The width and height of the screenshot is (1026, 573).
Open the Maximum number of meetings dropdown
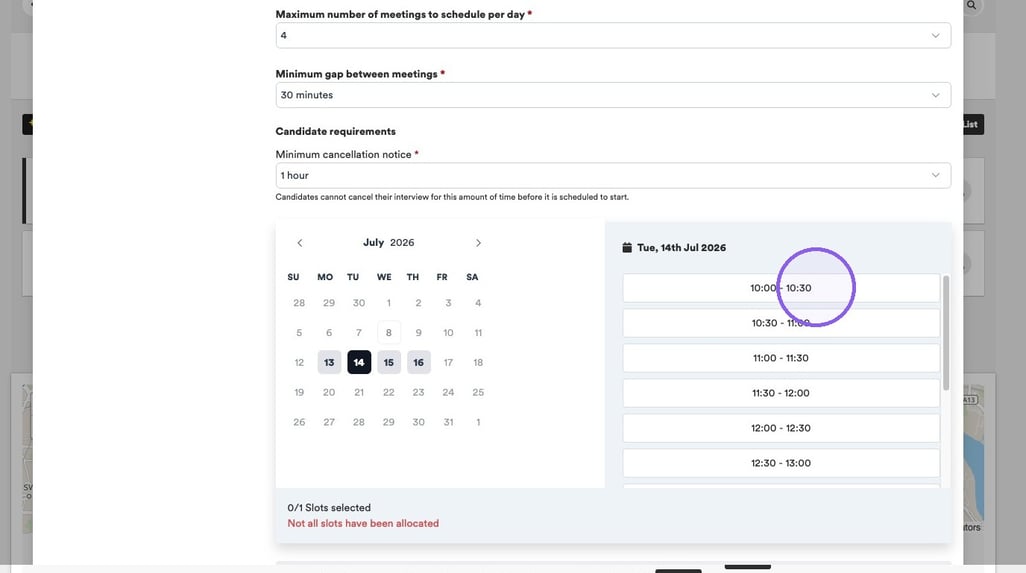point(613,35)
